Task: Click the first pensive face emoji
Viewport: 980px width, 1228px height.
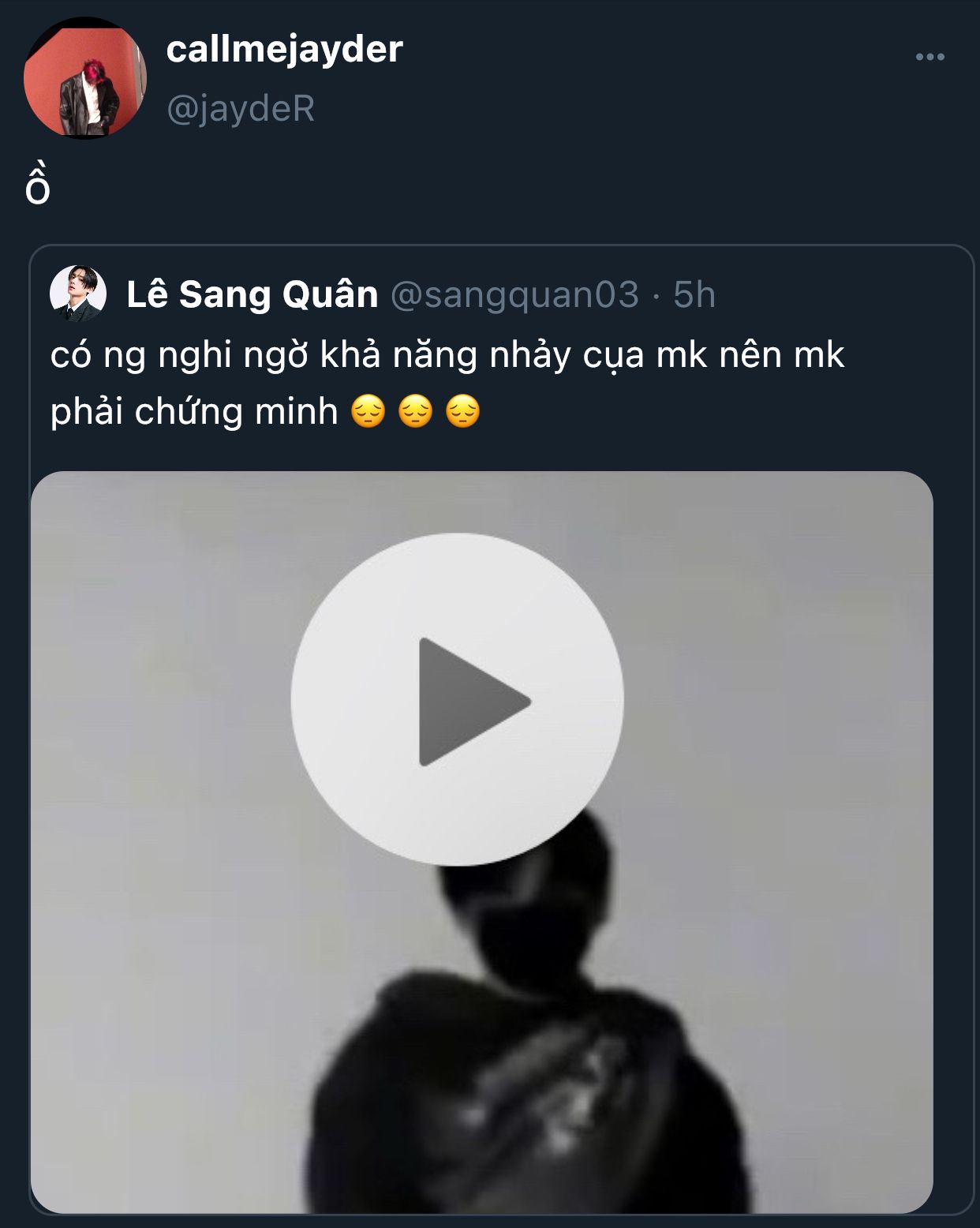Action: click(x=368, y=412)
